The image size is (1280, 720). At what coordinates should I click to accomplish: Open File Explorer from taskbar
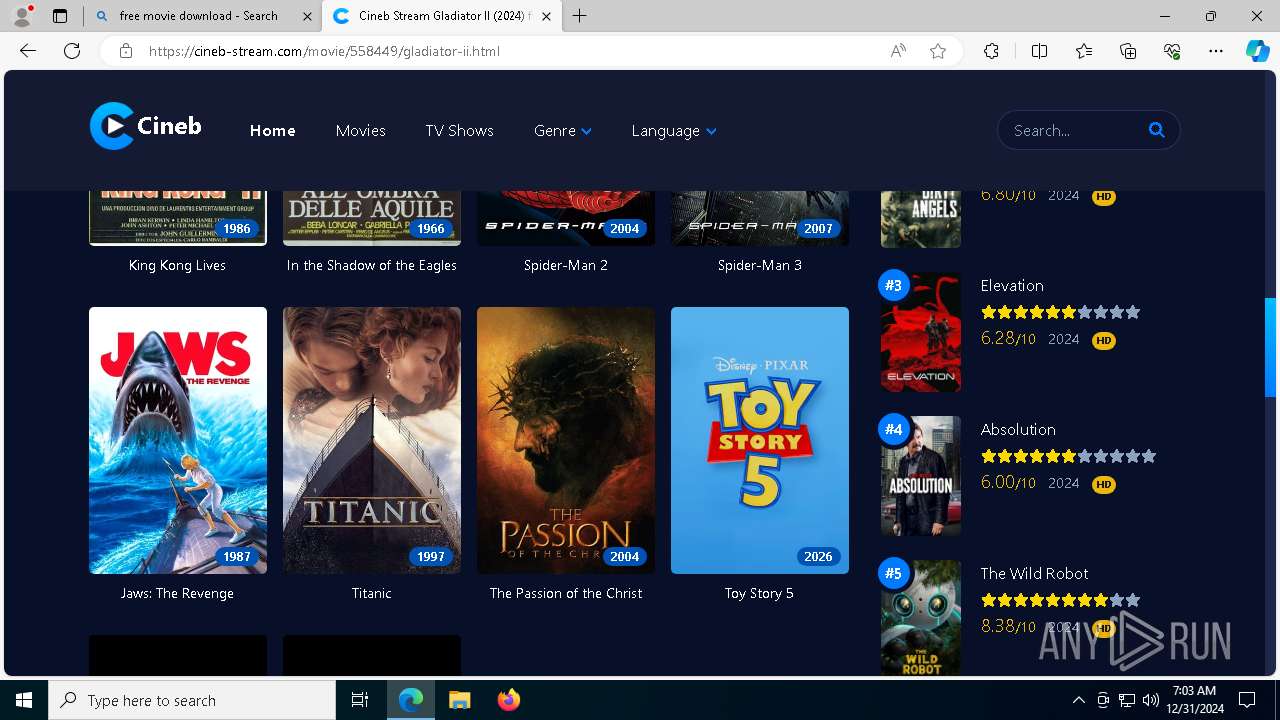tap(459, 700)
